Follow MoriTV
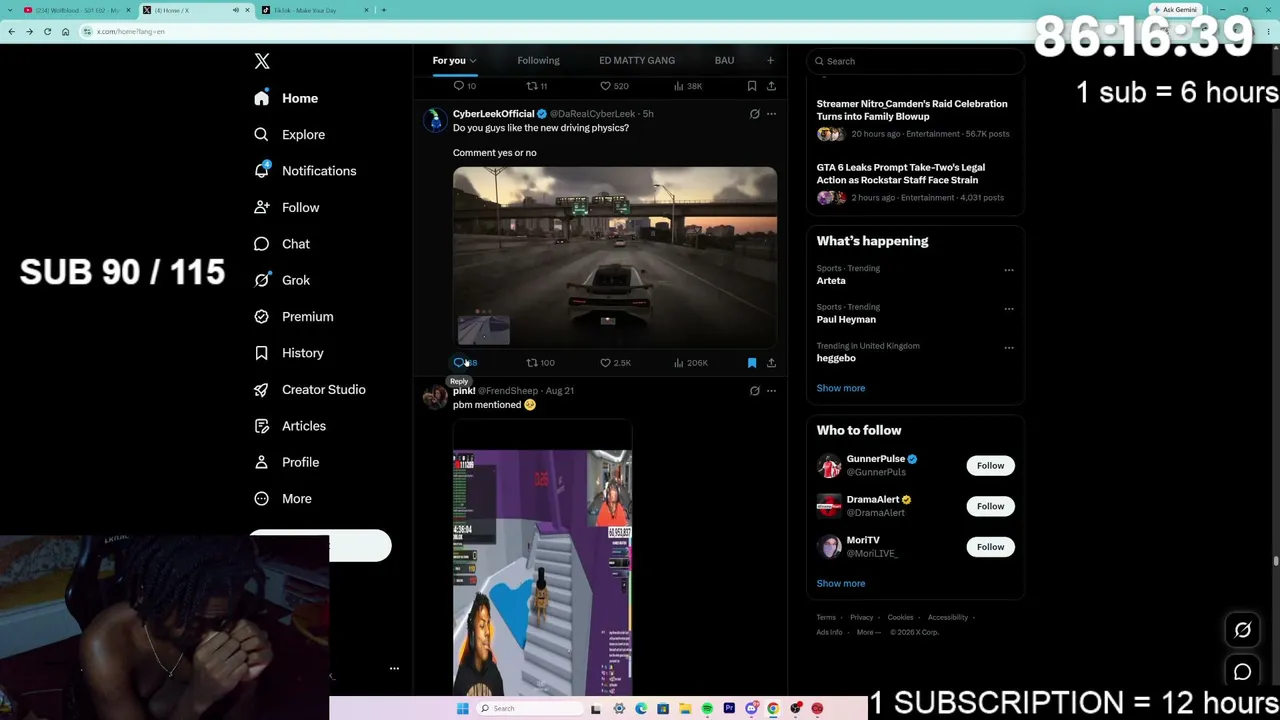 (990, 547)
